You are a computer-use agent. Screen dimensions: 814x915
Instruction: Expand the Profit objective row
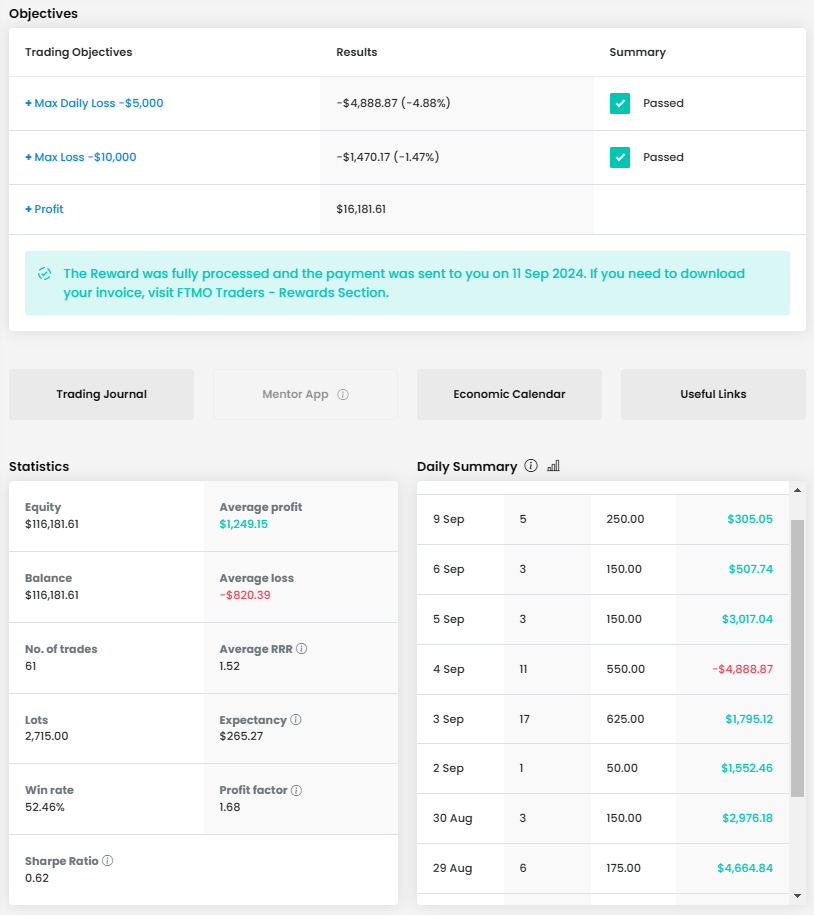pyautogui.click(x=44, y=209)
